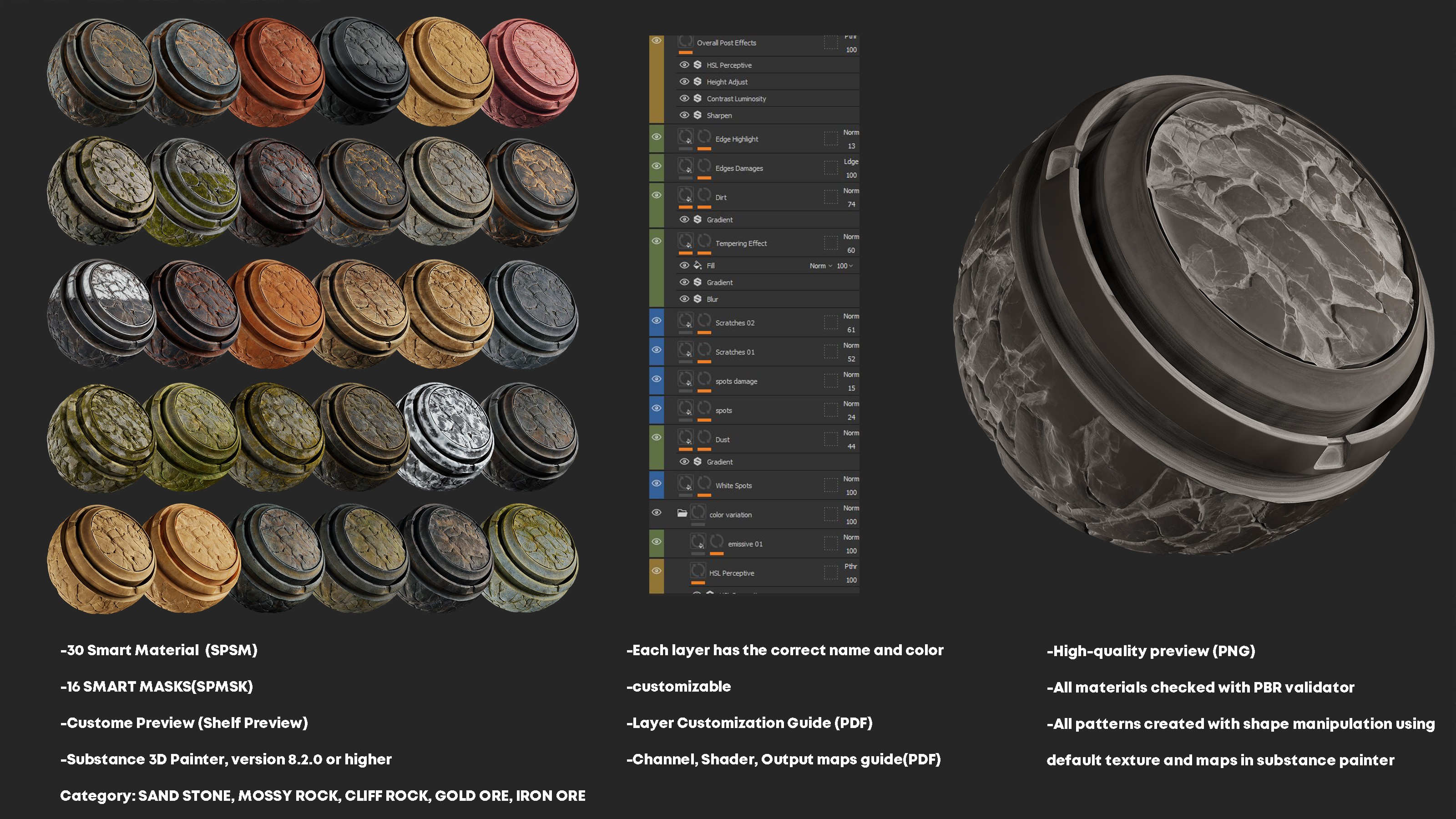Click the HSL Perceptive filter icon
The image size is (1456, 819).
tap(698, 65)
